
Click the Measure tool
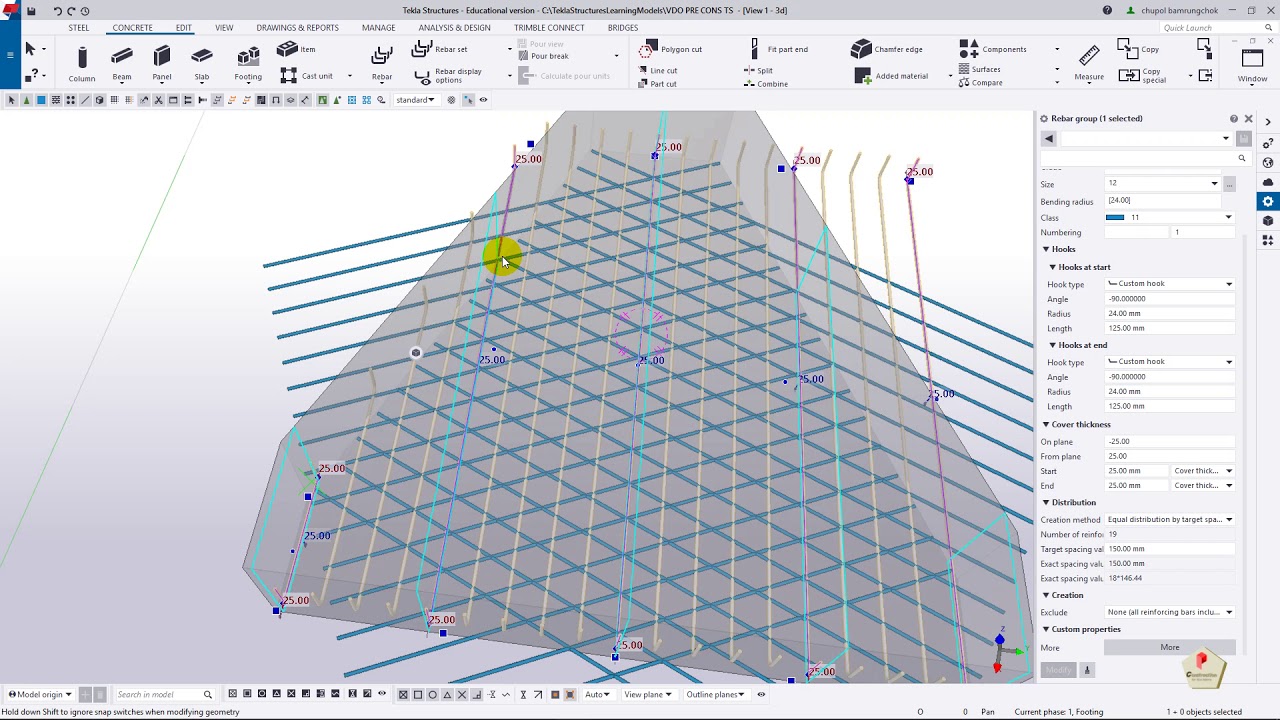click(1089, 64)
